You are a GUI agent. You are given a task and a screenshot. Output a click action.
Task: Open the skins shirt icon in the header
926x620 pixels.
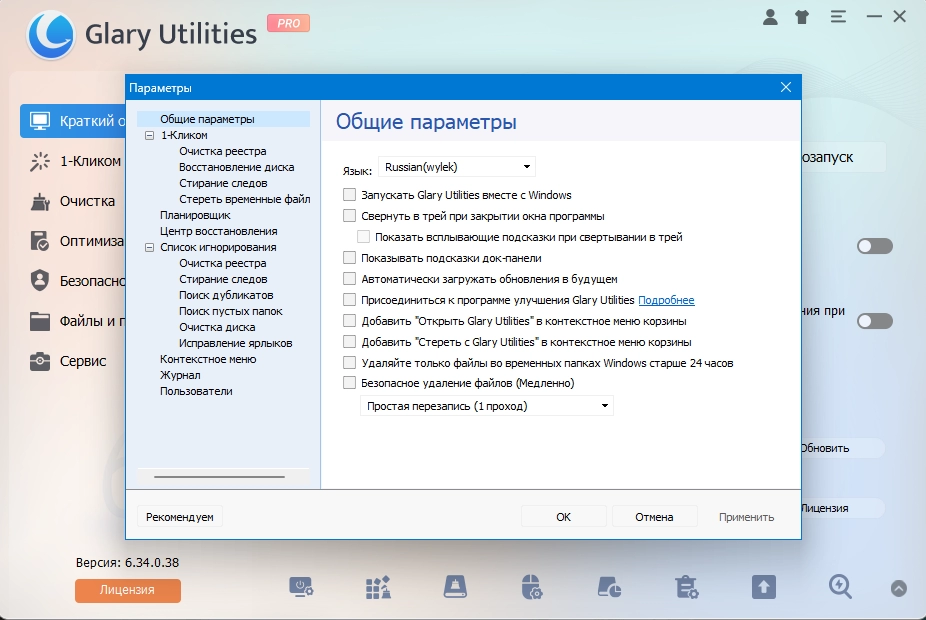point(802,17)
